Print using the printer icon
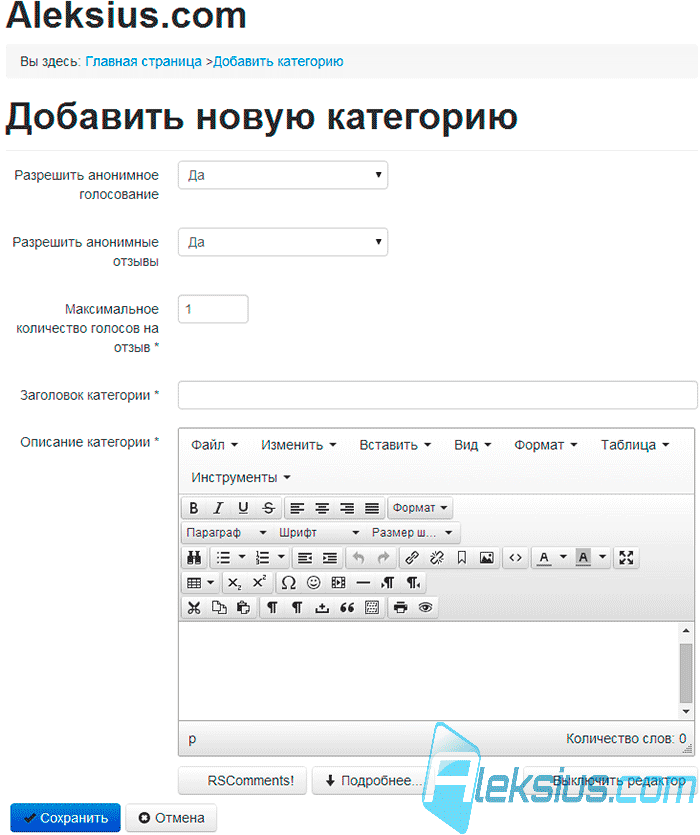700x835 pixels. pos(401,608)
